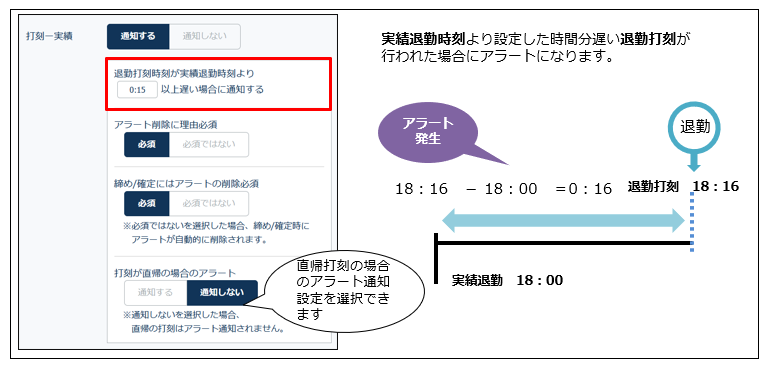Click the 退勤 circle icon

point(695,127)
